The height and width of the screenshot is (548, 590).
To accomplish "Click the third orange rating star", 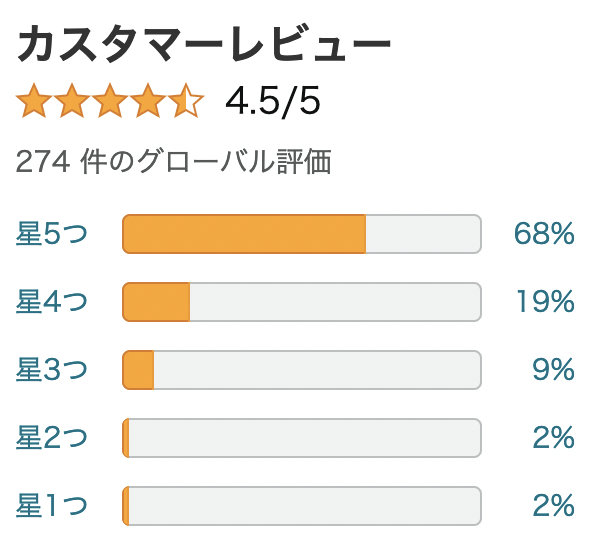I will pos(110,100).
